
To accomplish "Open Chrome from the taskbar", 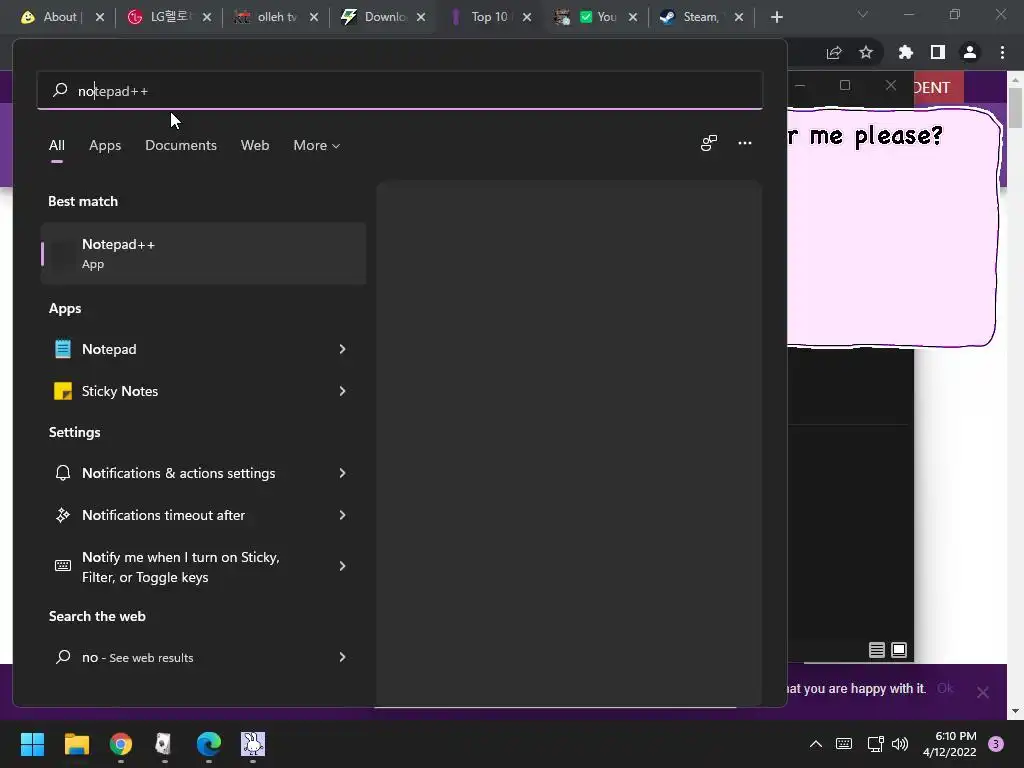I will click(x=121, y=744).
